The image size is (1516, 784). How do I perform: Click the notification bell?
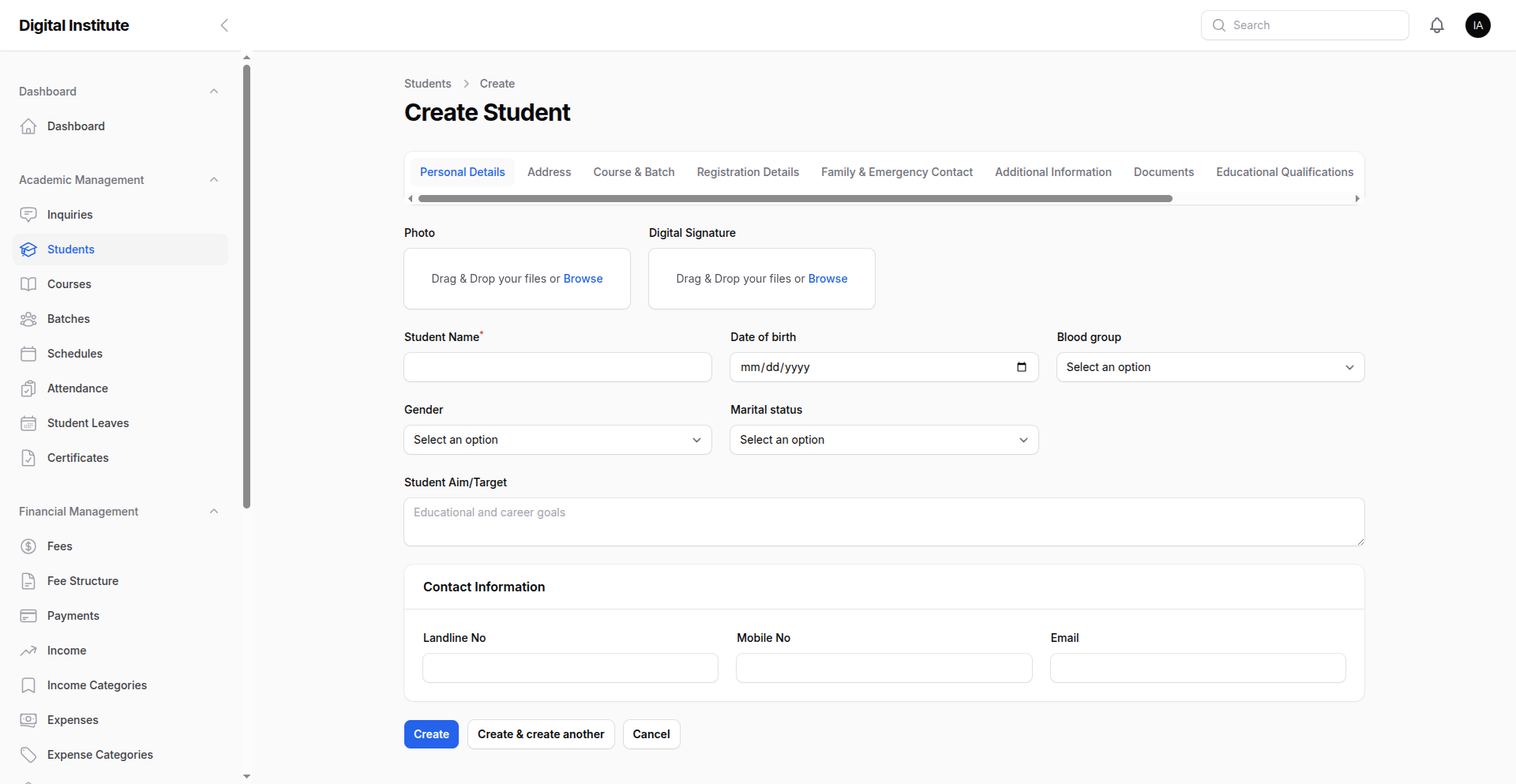pyautogui.click(x=1436, y=24)
